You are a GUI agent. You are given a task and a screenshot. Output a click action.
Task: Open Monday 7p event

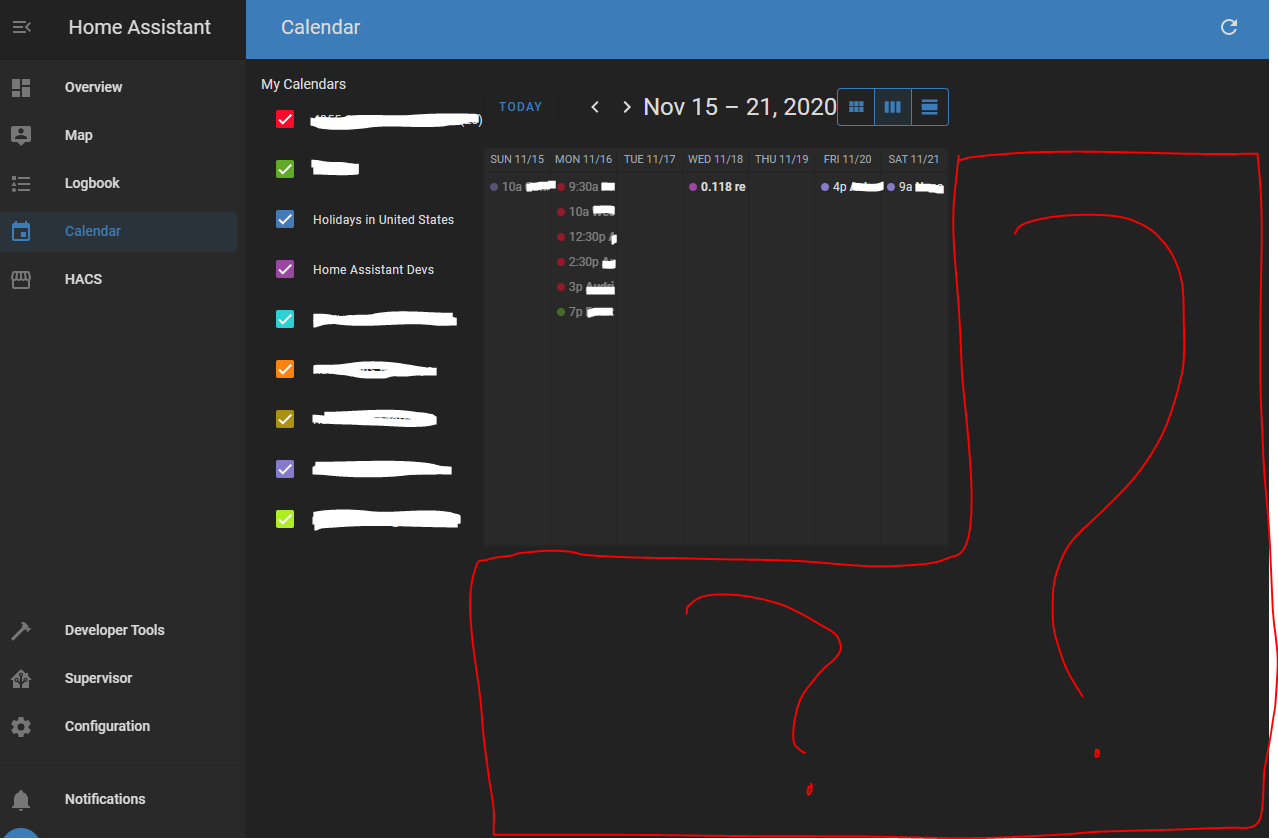[584, 312]
